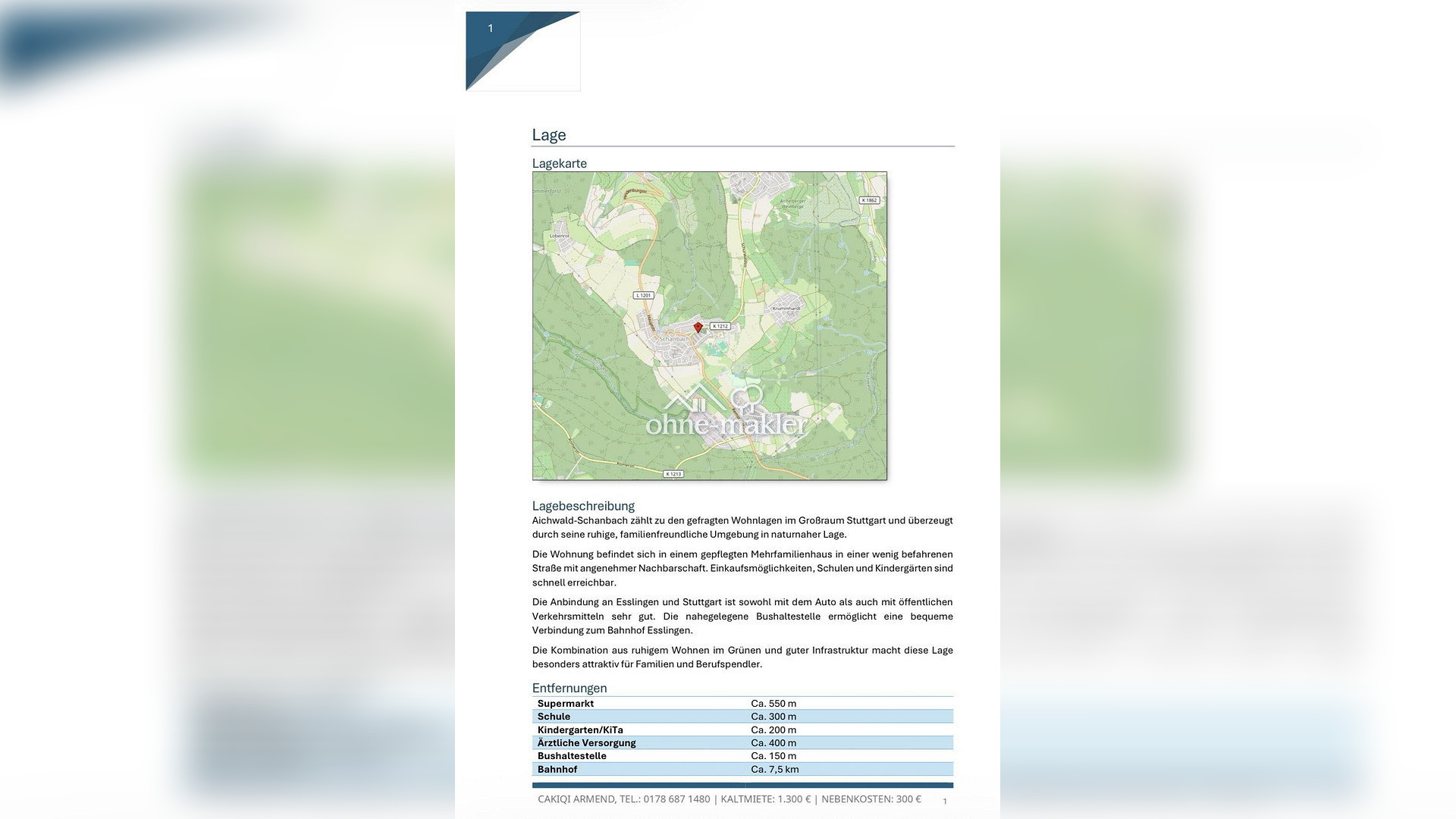Click the 'Ca. 200 m' distance value

click(x=773, y=730)
